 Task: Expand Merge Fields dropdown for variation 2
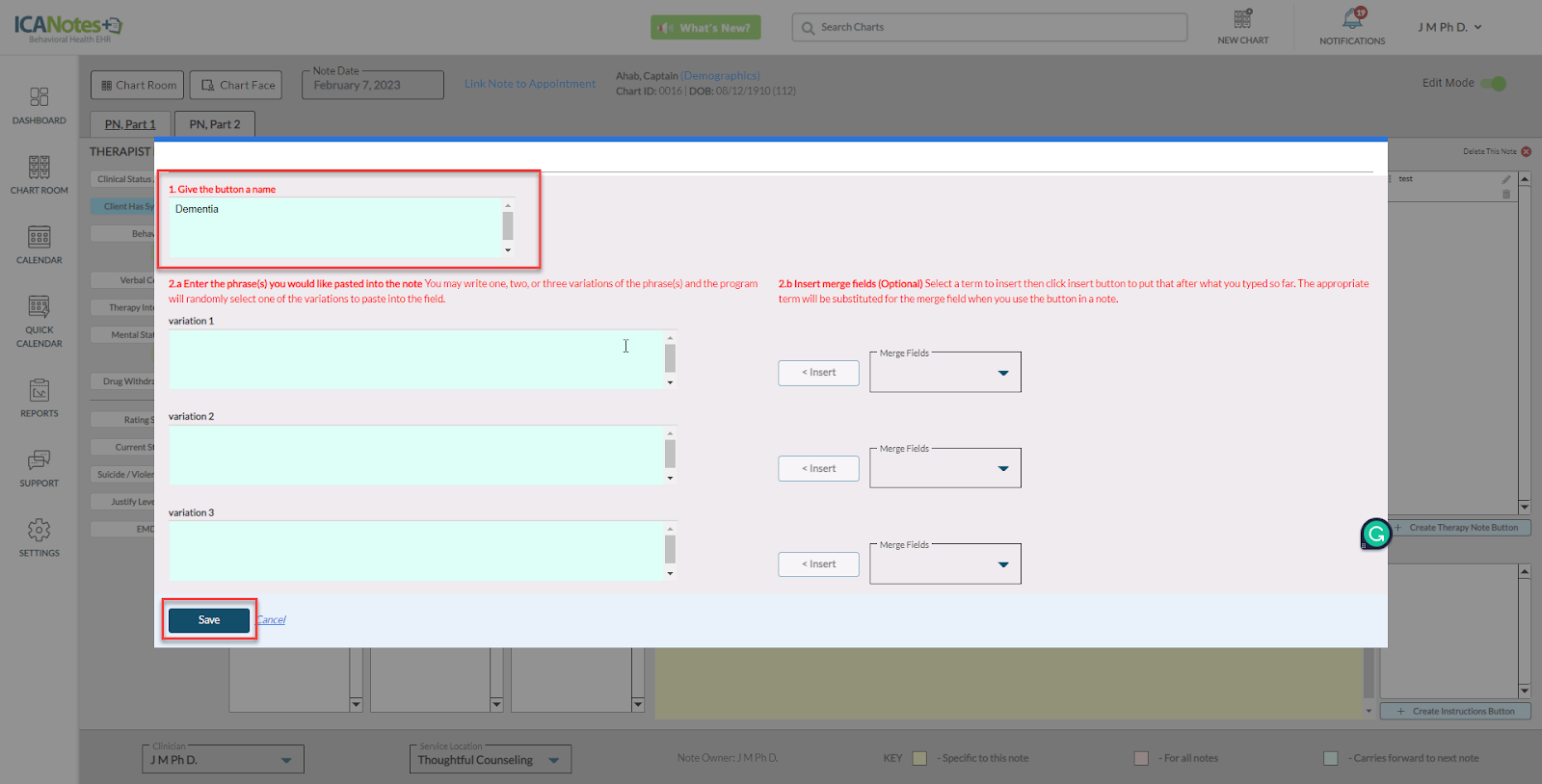(1002, 468)
